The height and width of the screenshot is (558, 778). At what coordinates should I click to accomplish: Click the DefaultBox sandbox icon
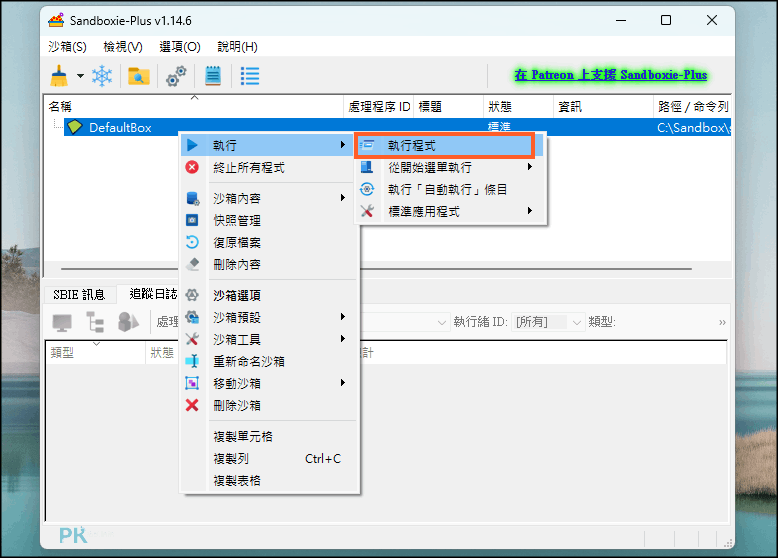click(75, 127)
